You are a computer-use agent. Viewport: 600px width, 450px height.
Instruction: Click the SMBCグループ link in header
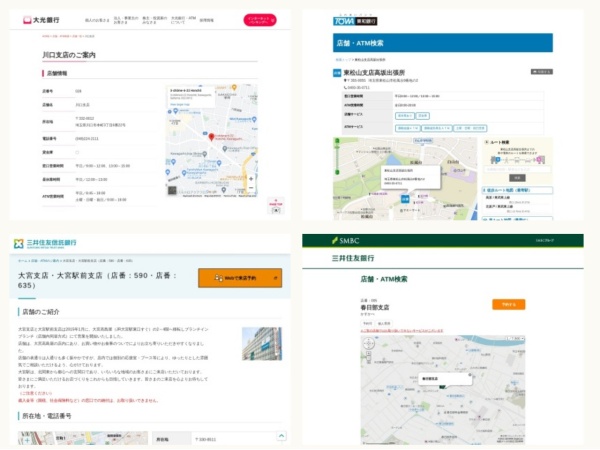(545, 241)
